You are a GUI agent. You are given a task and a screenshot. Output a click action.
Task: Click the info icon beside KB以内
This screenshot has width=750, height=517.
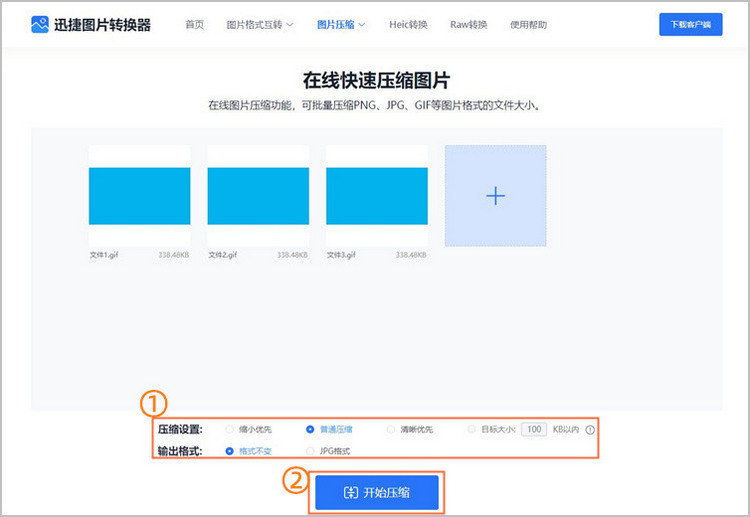[590, 429]
